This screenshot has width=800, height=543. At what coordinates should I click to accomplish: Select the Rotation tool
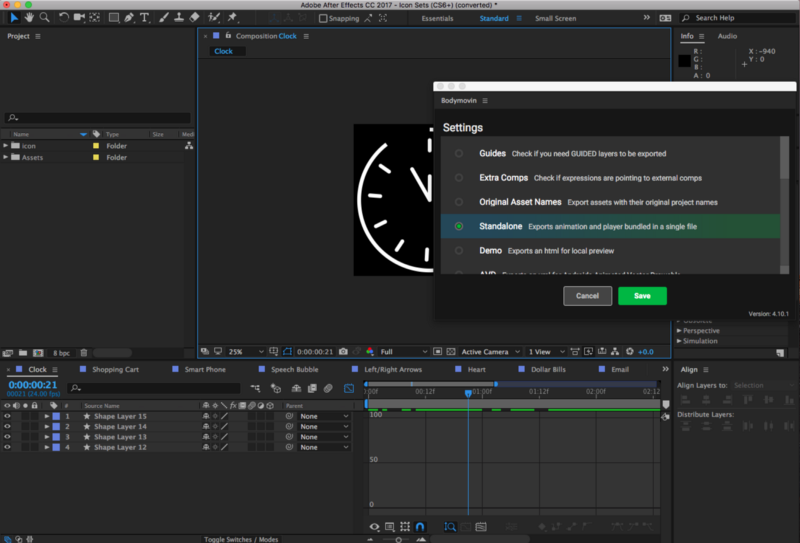[63, 18]
